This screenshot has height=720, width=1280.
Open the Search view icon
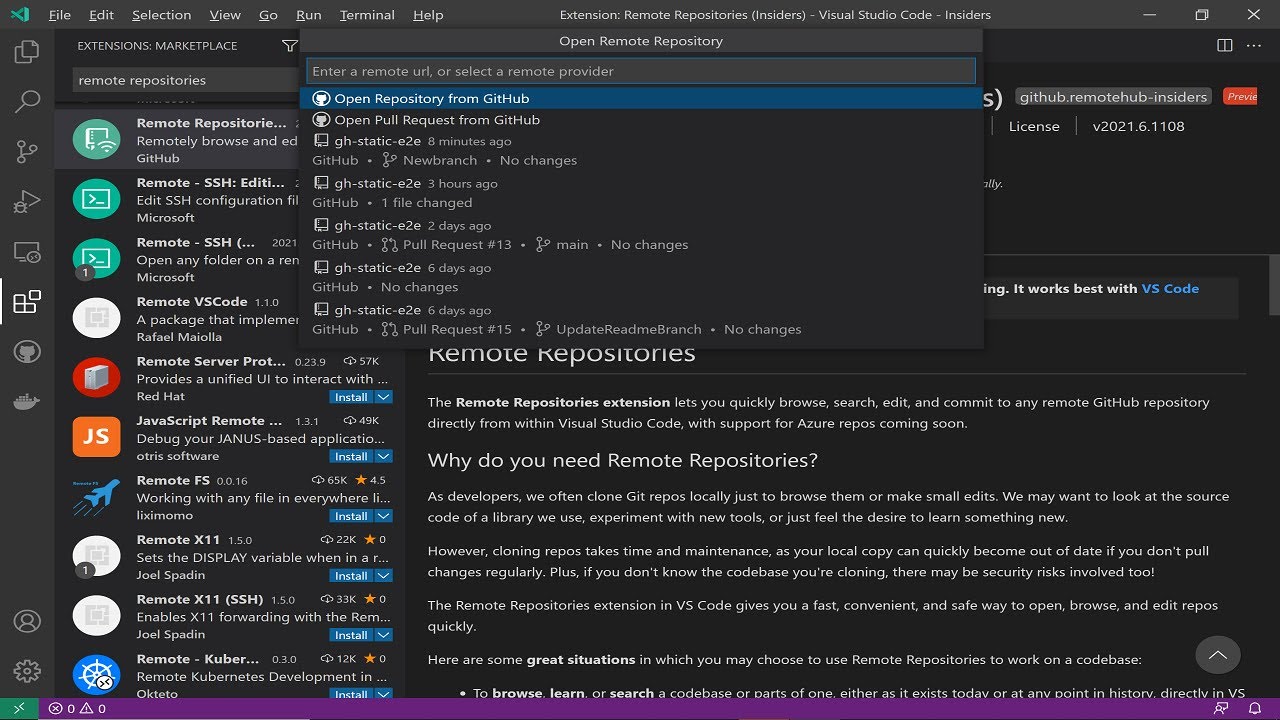[x=27, y=101]
